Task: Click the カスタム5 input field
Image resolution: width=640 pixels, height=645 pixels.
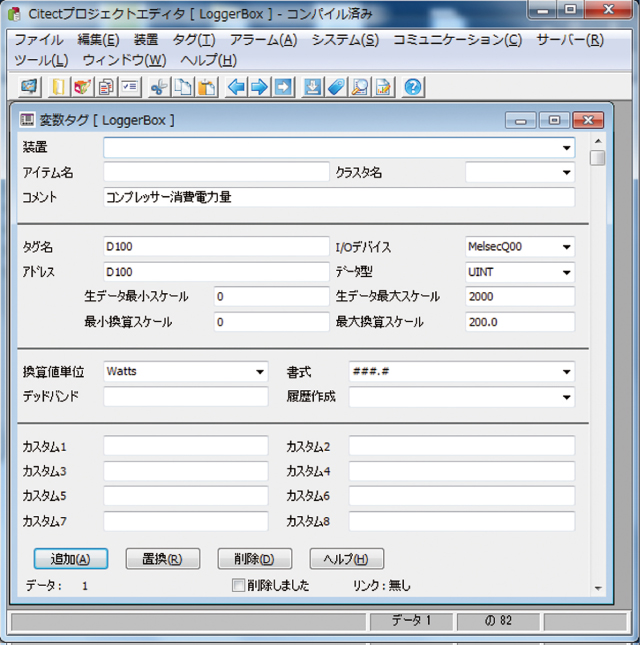Action: [186, 496]
